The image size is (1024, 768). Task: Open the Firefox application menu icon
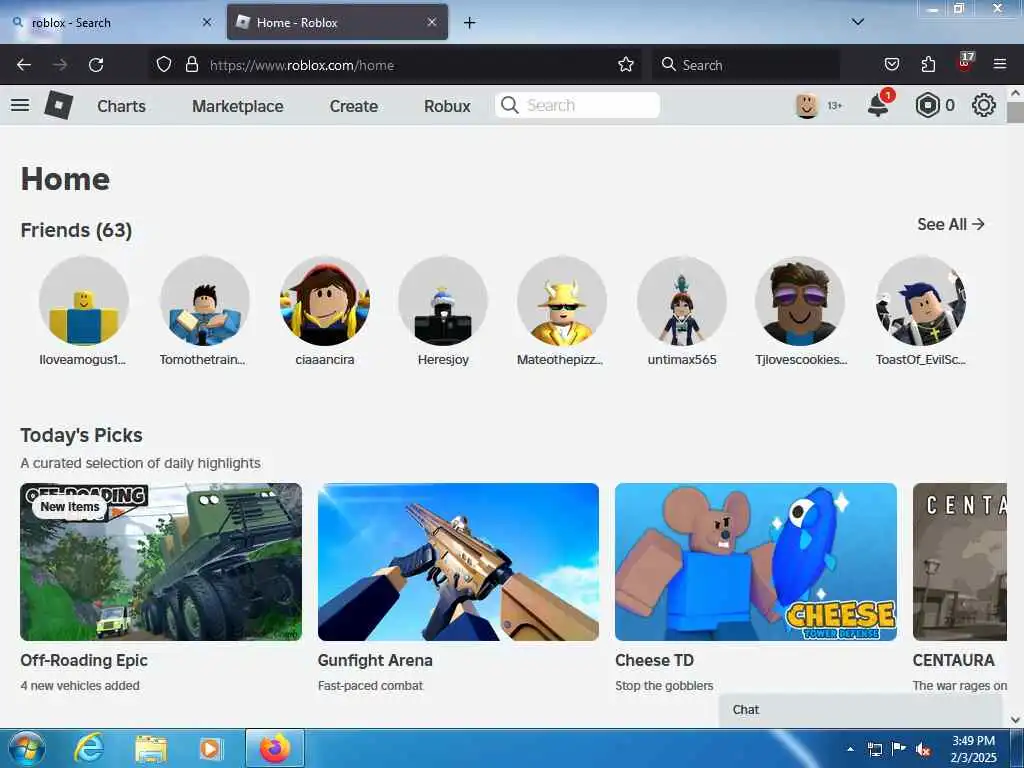tap(1000, 64)
